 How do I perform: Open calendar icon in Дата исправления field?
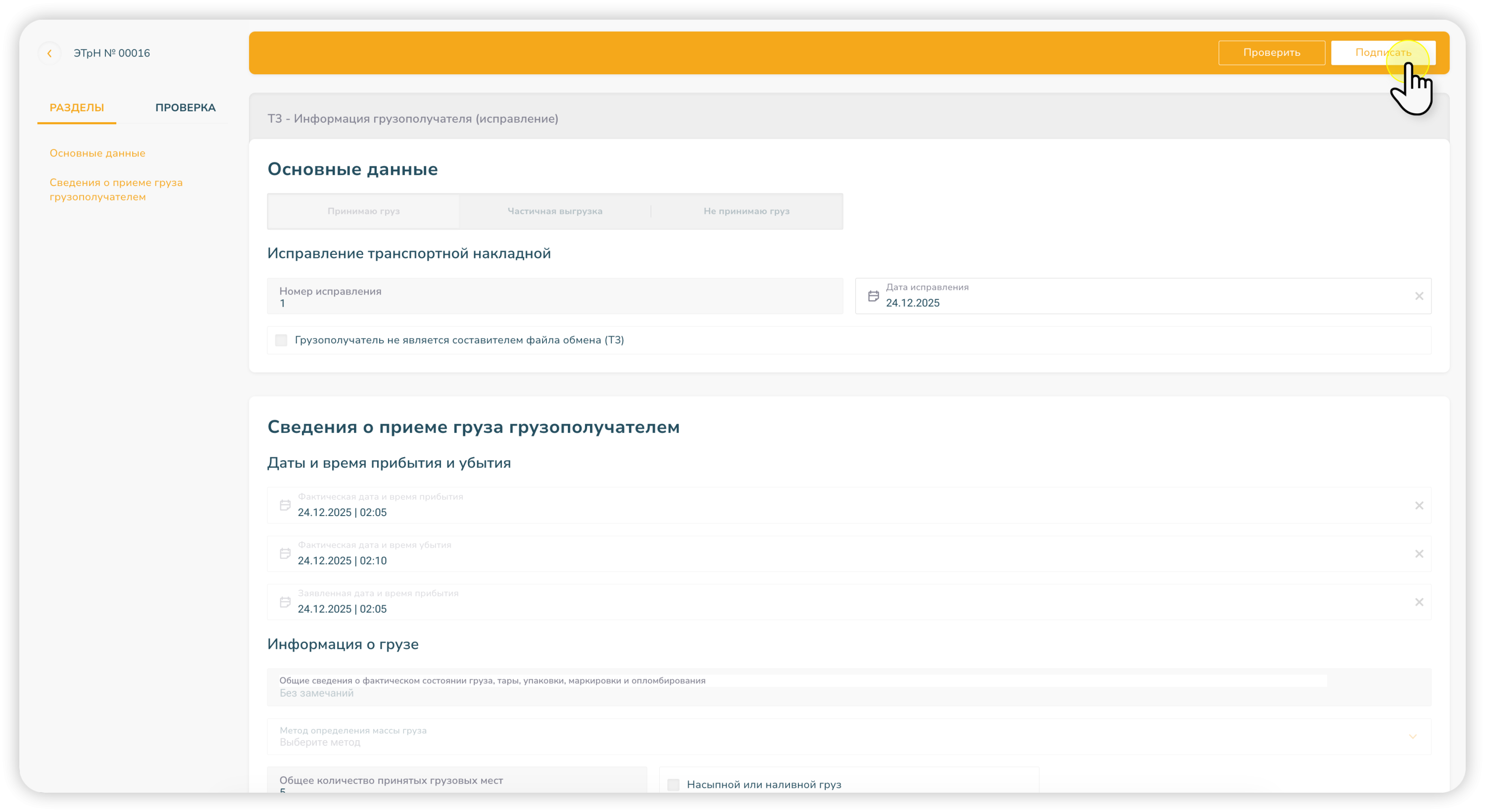[873, 296]
